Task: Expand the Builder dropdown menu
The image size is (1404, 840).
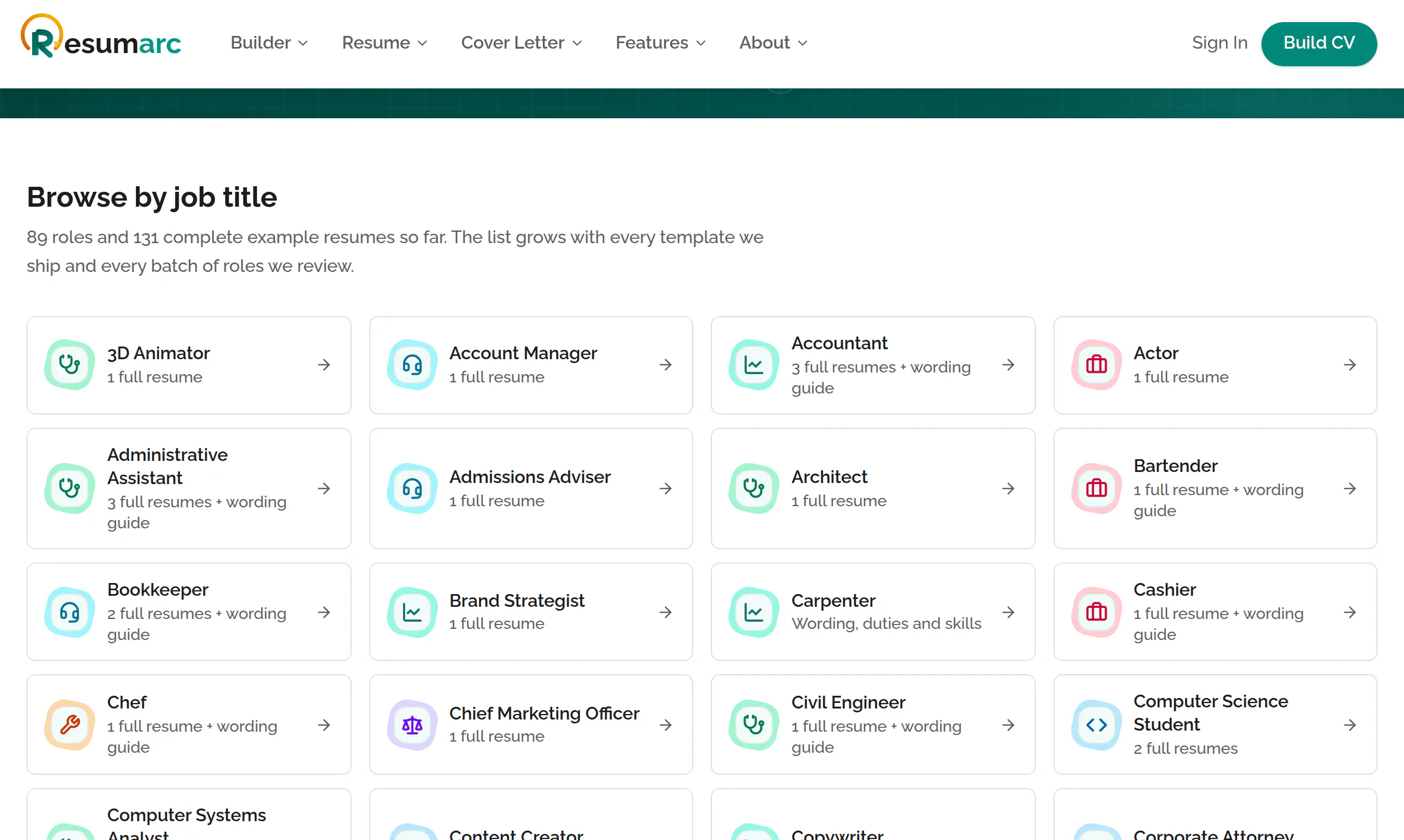Action: [269, 43]
